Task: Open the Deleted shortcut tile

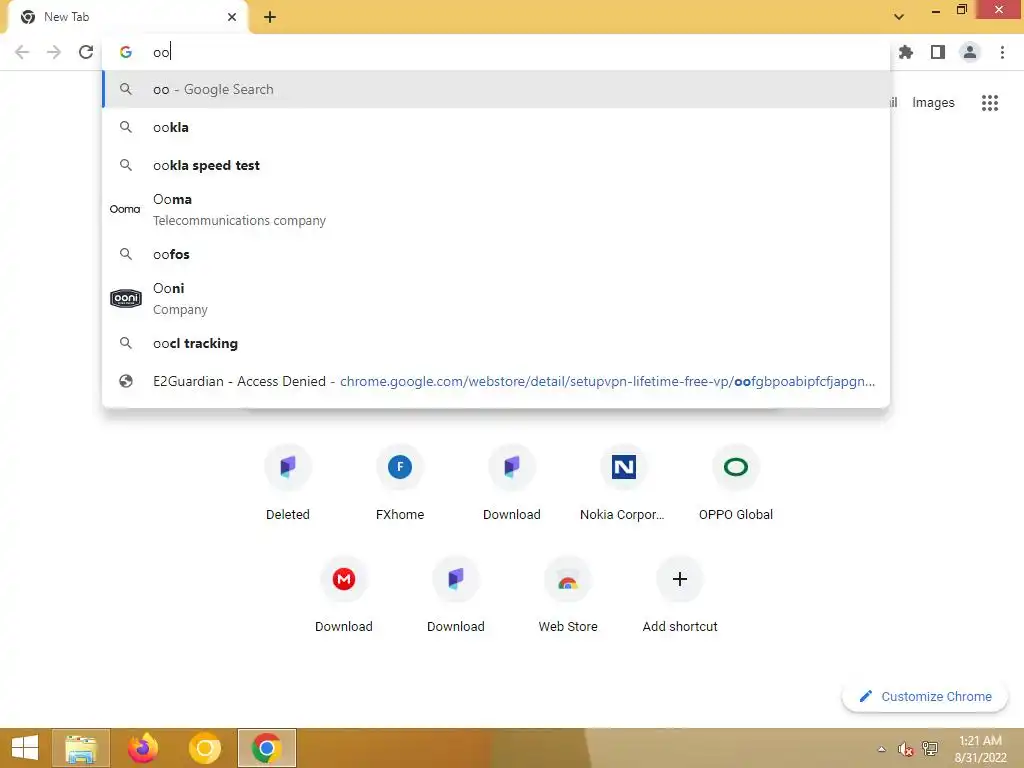Action: coord(287,483)
